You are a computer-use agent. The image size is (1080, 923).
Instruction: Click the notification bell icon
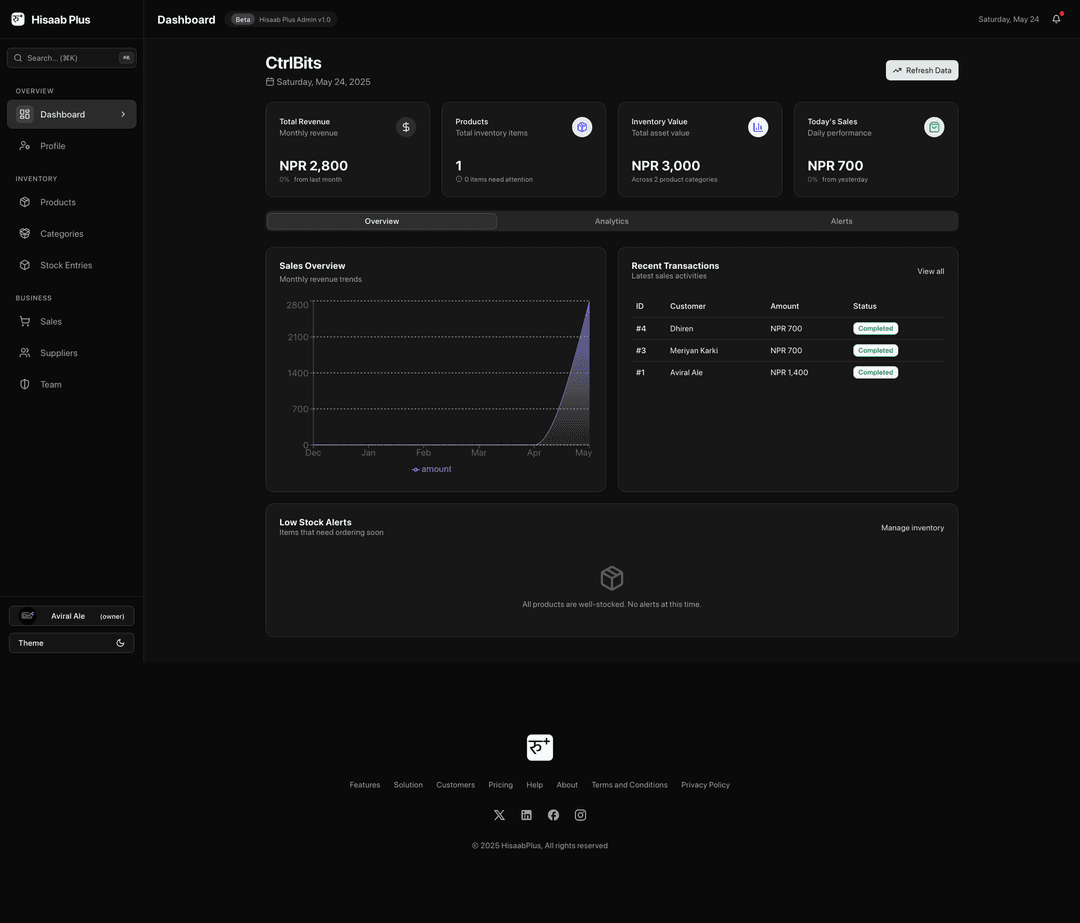coord(1056,19)
